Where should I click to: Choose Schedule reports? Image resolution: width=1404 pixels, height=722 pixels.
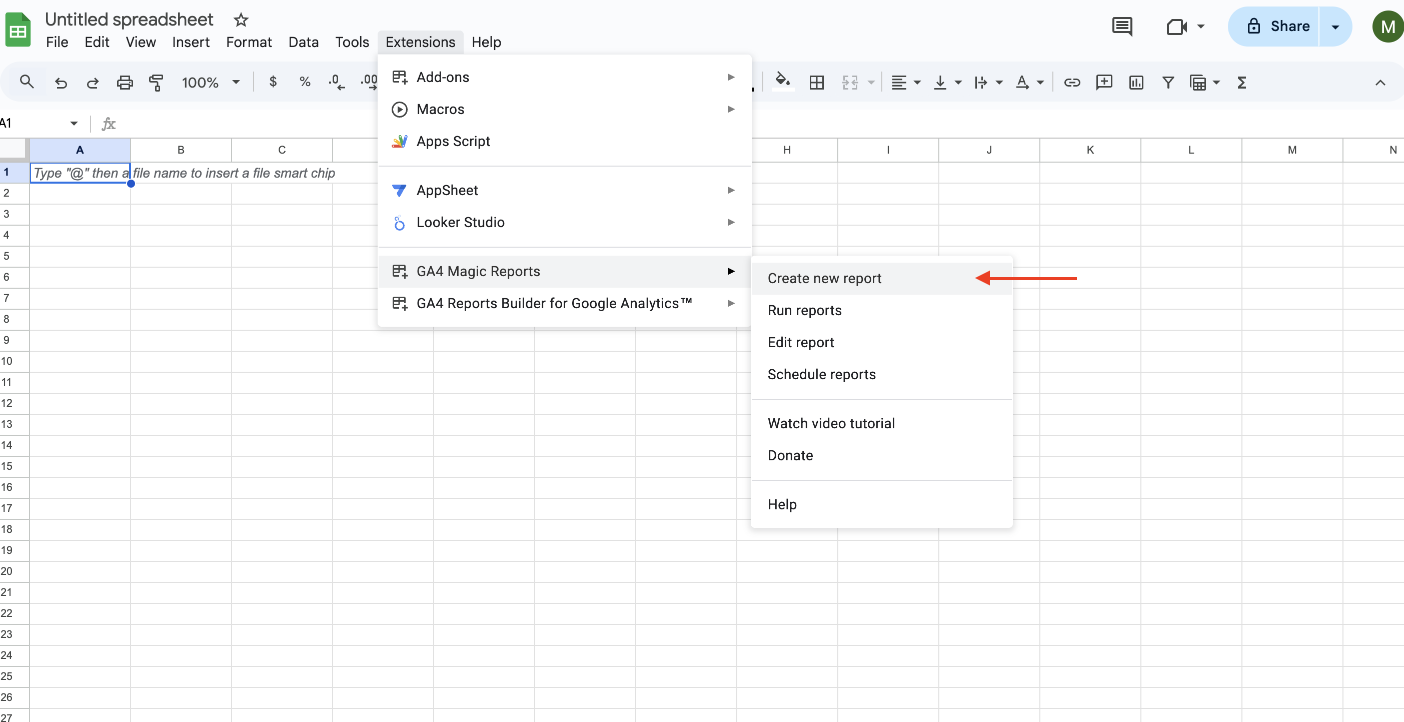[882, 374]
